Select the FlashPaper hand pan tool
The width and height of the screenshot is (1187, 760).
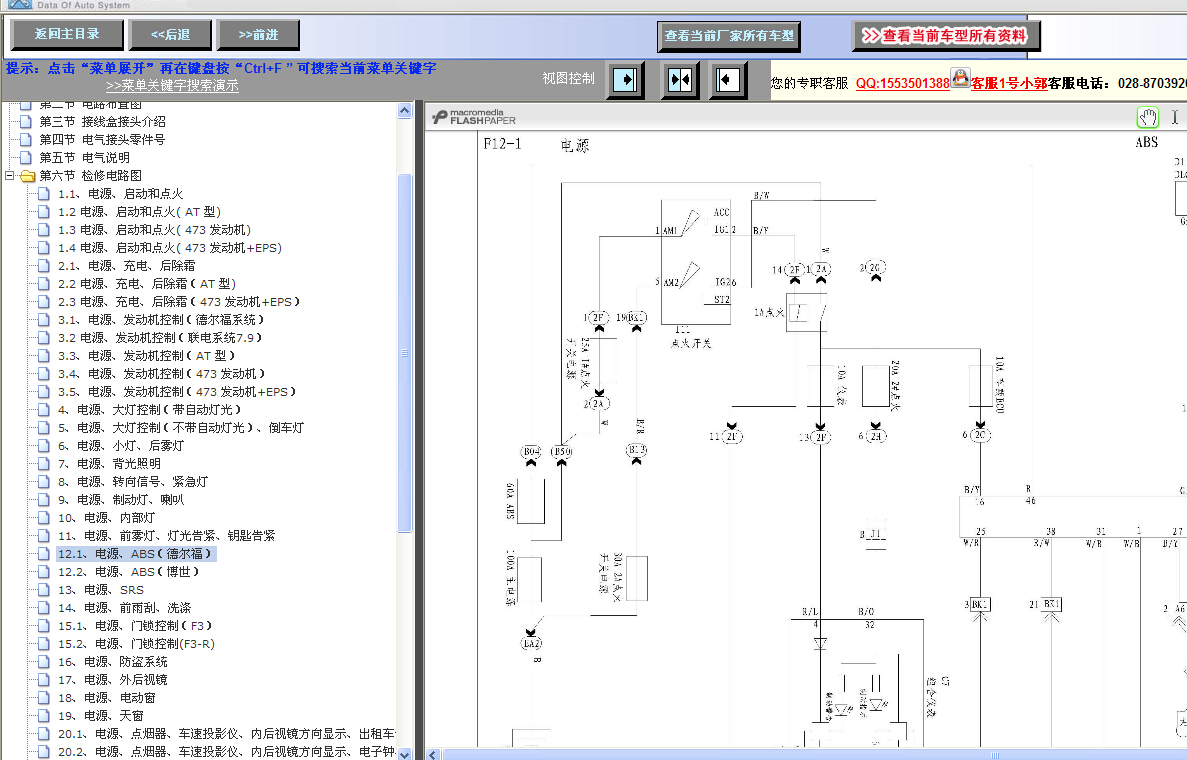[1148, 117]
